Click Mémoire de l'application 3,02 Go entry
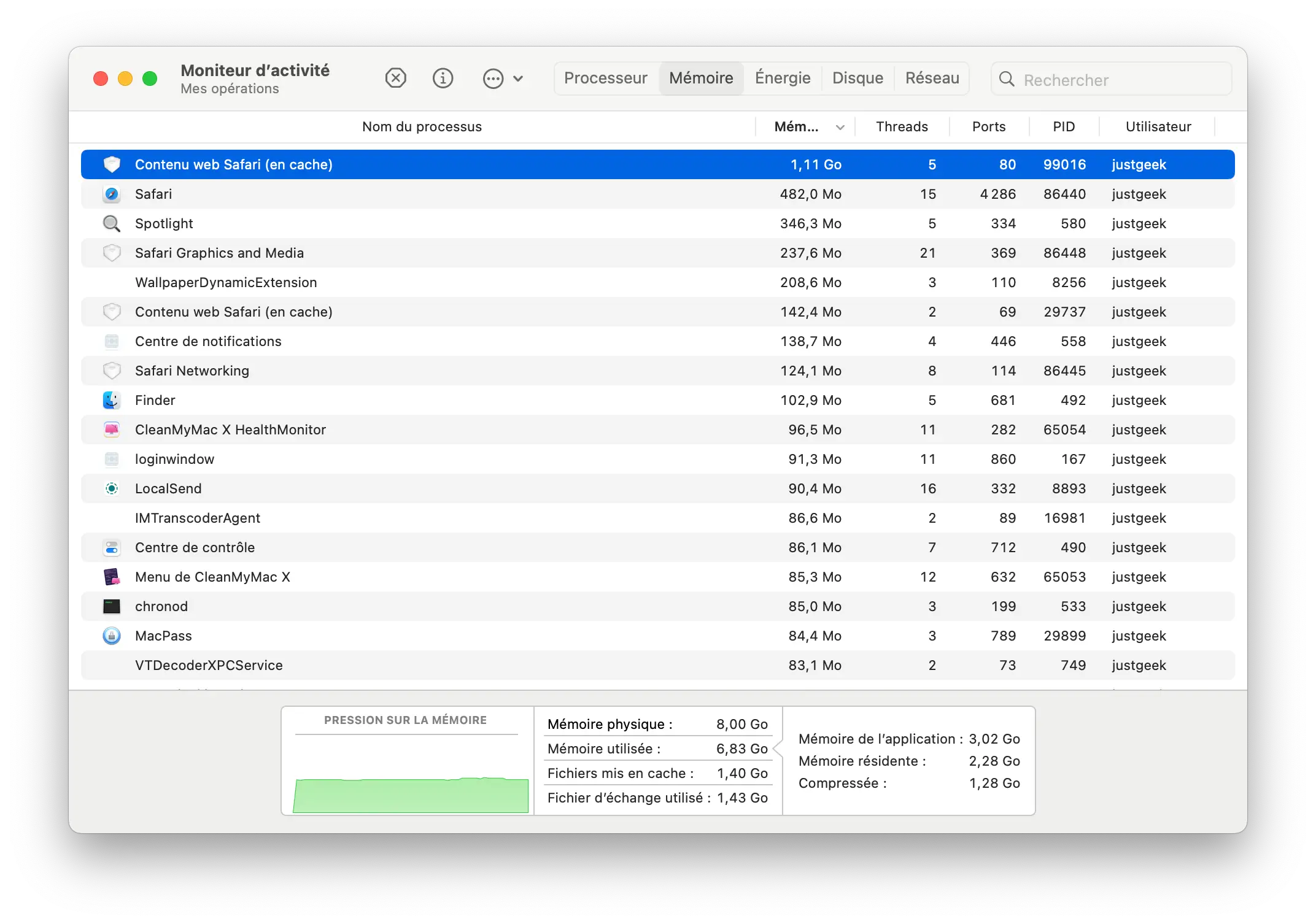This screenshot has height=924, width=1316. (x=909, y=739)
